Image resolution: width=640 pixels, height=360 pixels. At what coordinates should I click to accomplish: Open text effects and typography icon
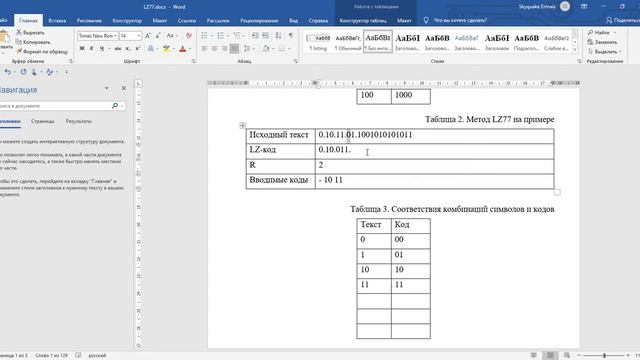pyautogui.click(x=151, y=49)
